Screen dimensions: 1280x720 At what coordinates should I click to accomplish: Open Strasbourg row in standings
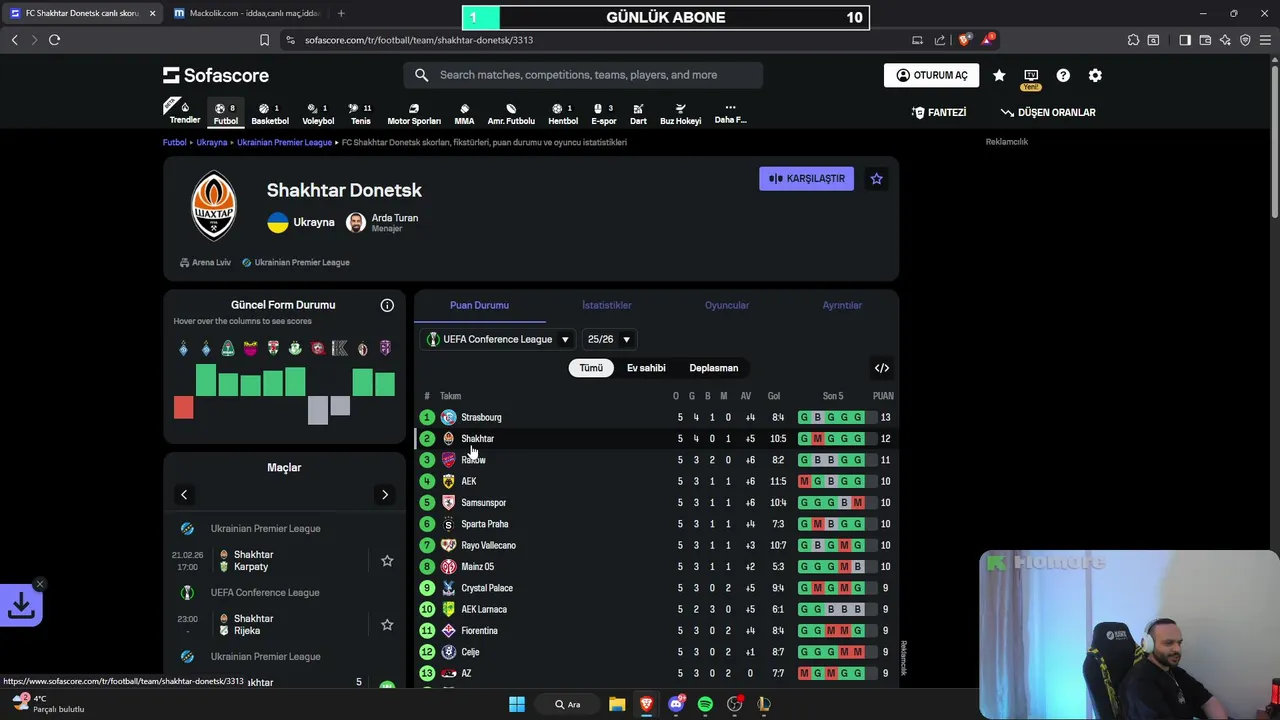point(656,417)
